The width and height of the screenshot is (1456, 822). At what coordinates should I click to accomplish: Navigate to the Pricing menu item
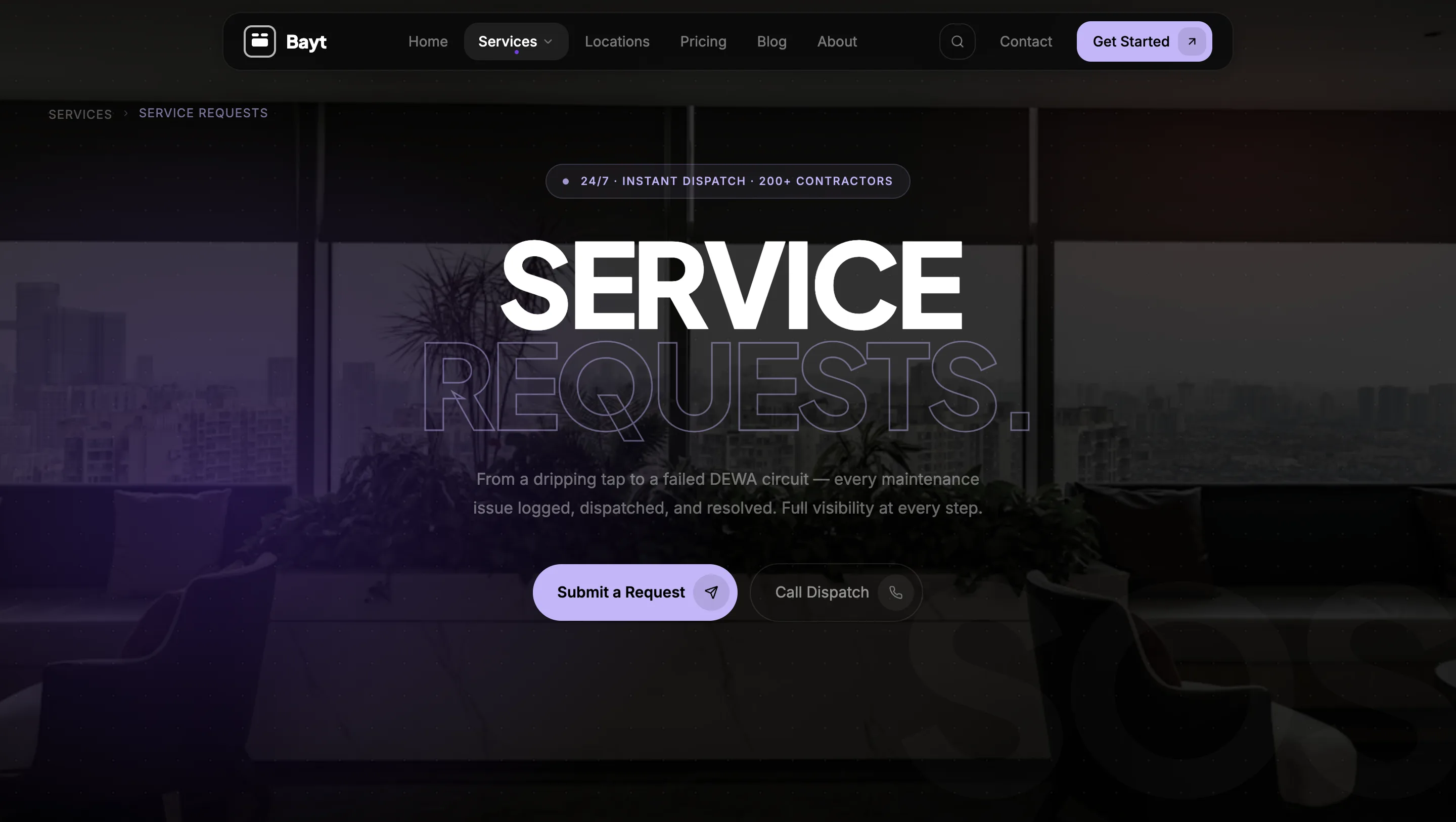pos(703,41)
